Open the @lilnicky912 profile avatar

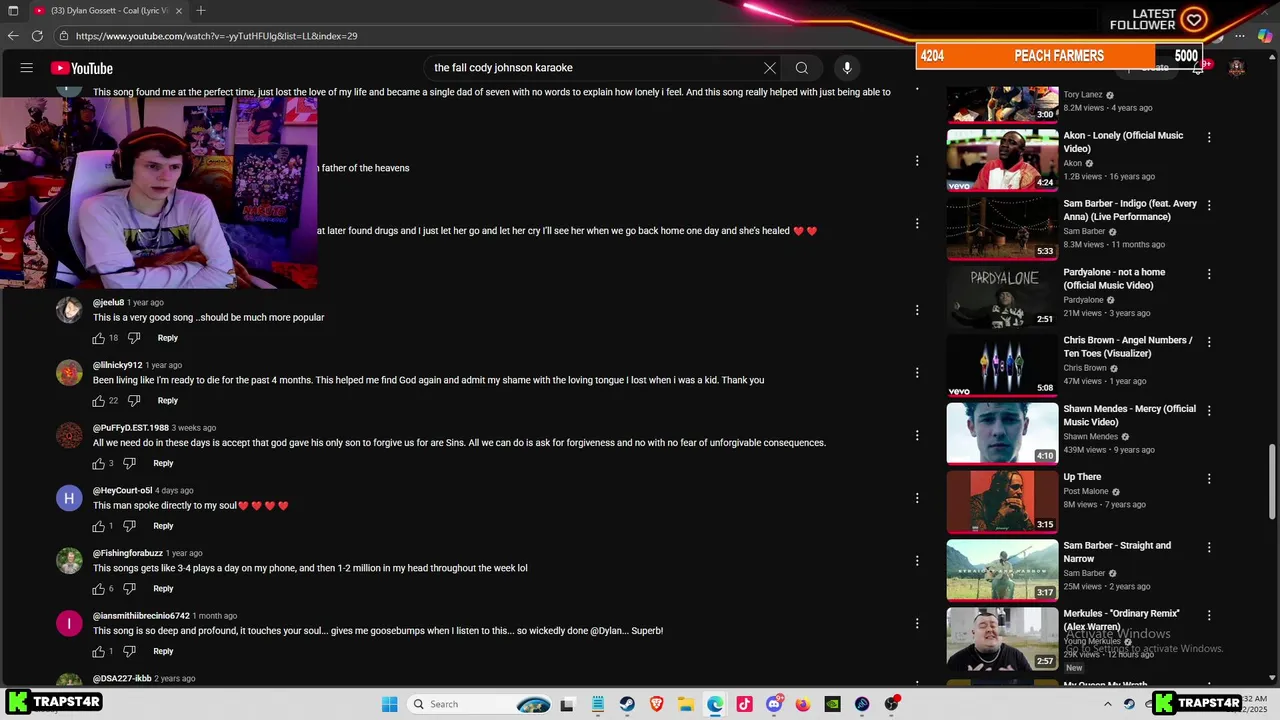click(x=69, y=373)
